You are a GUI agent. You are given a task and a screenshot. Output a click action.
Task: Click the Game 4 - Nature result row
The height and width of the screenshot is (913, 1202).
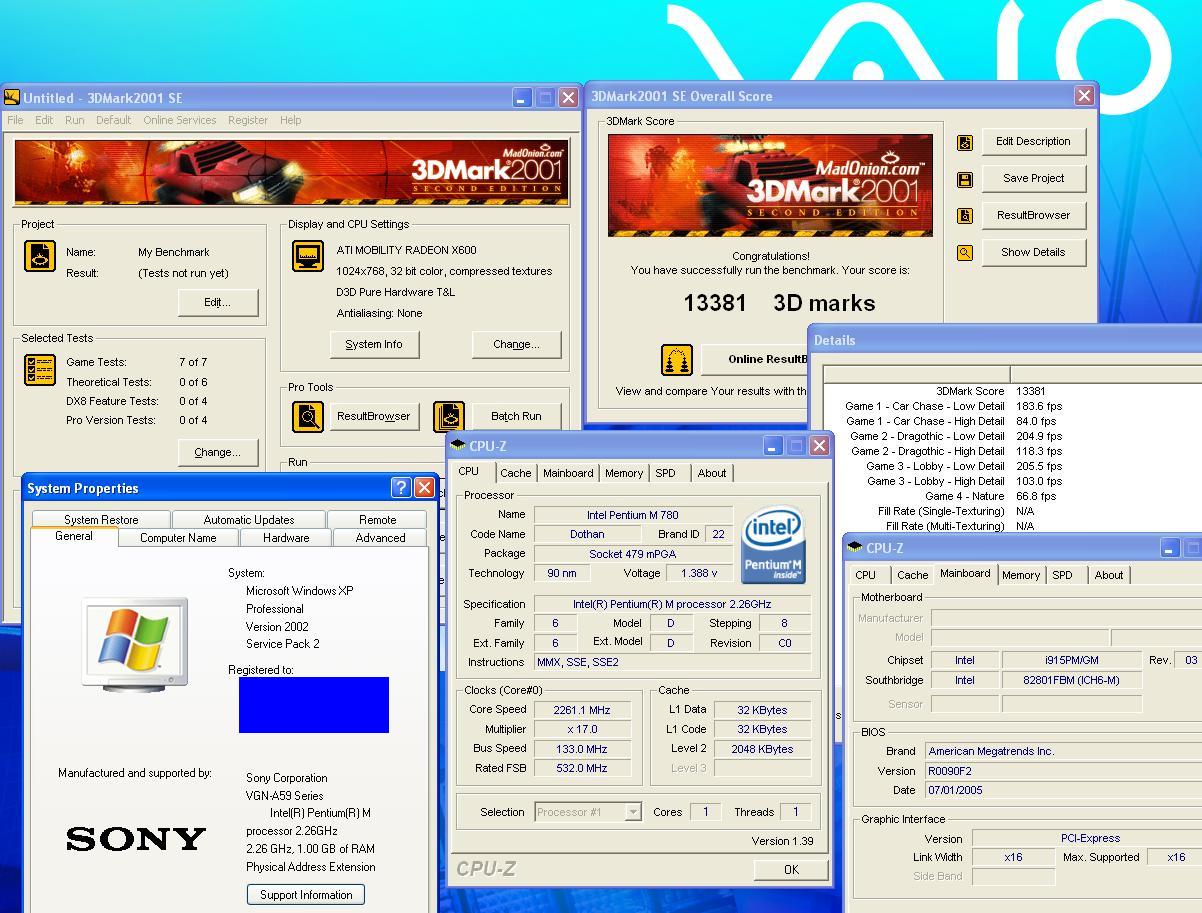(x=1013, y=496)
